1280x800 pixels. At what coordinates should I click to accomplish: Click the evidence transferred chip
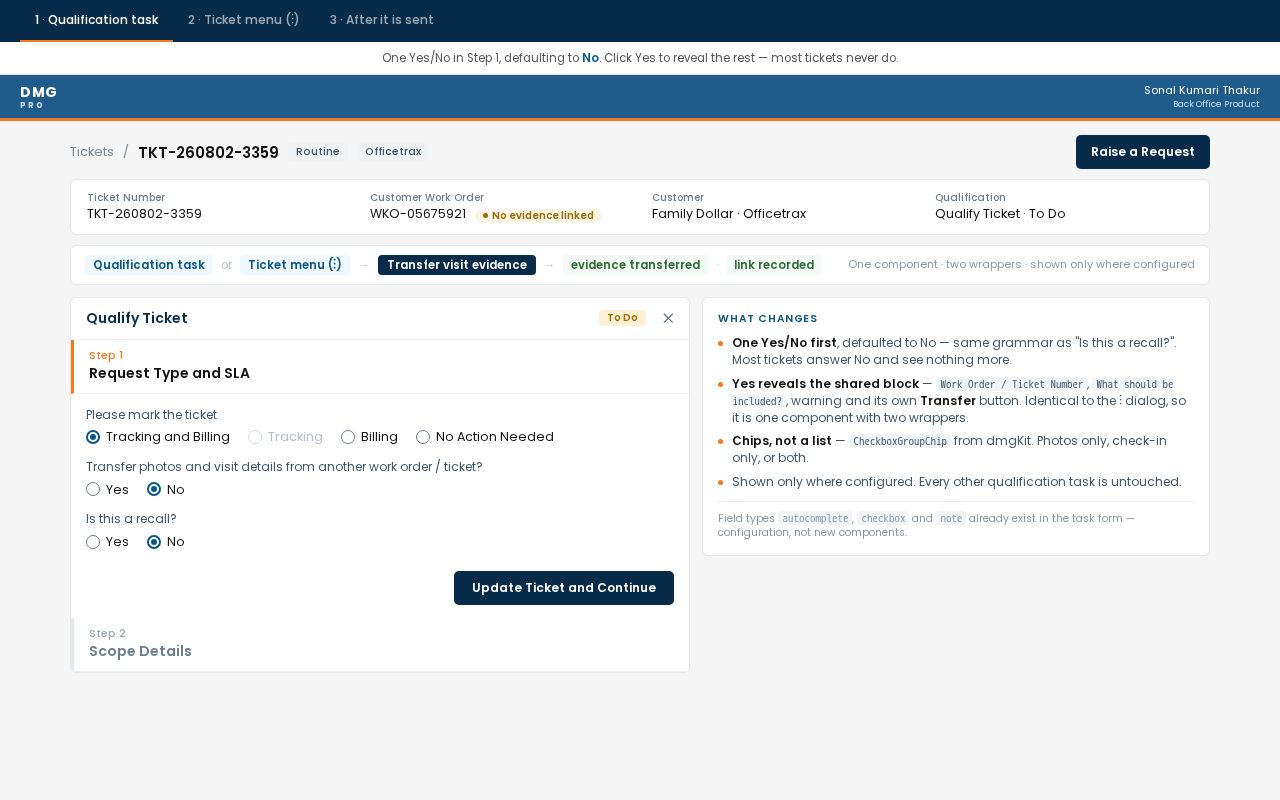coord(635,265)
